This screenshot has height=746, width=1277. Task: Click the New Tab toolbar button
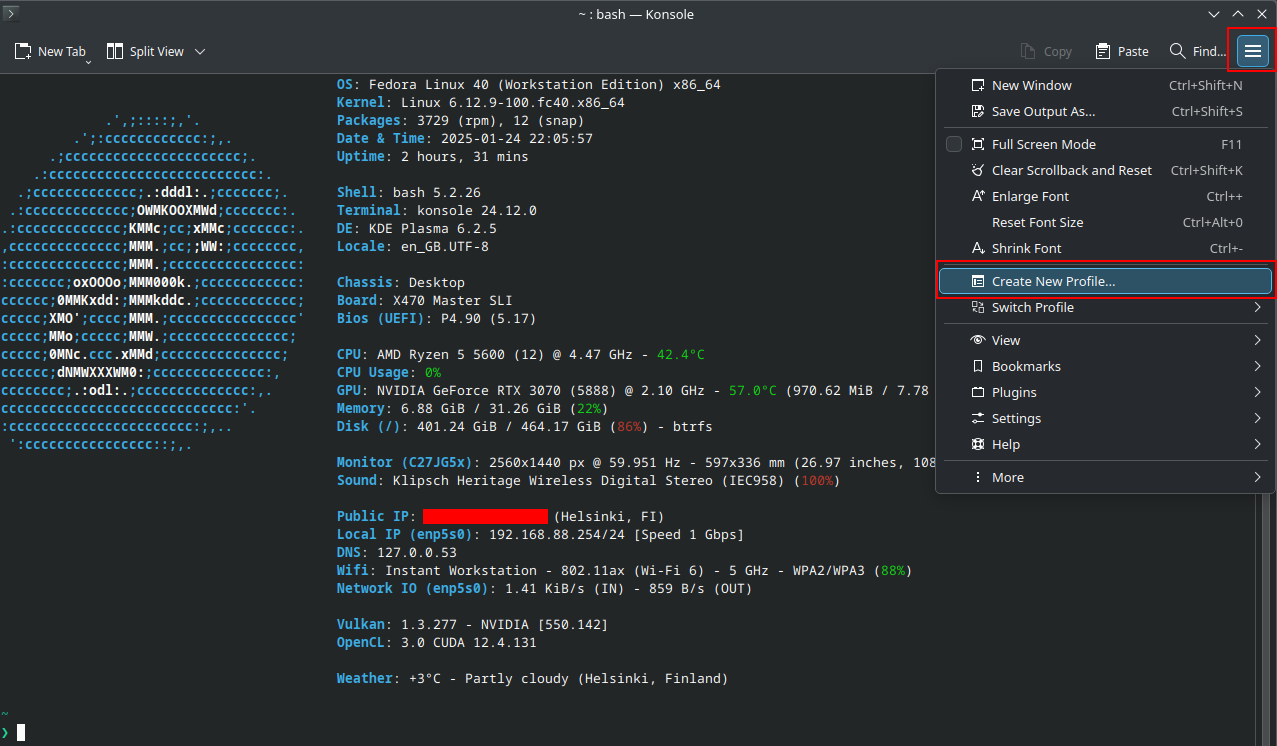coord(50,51)
